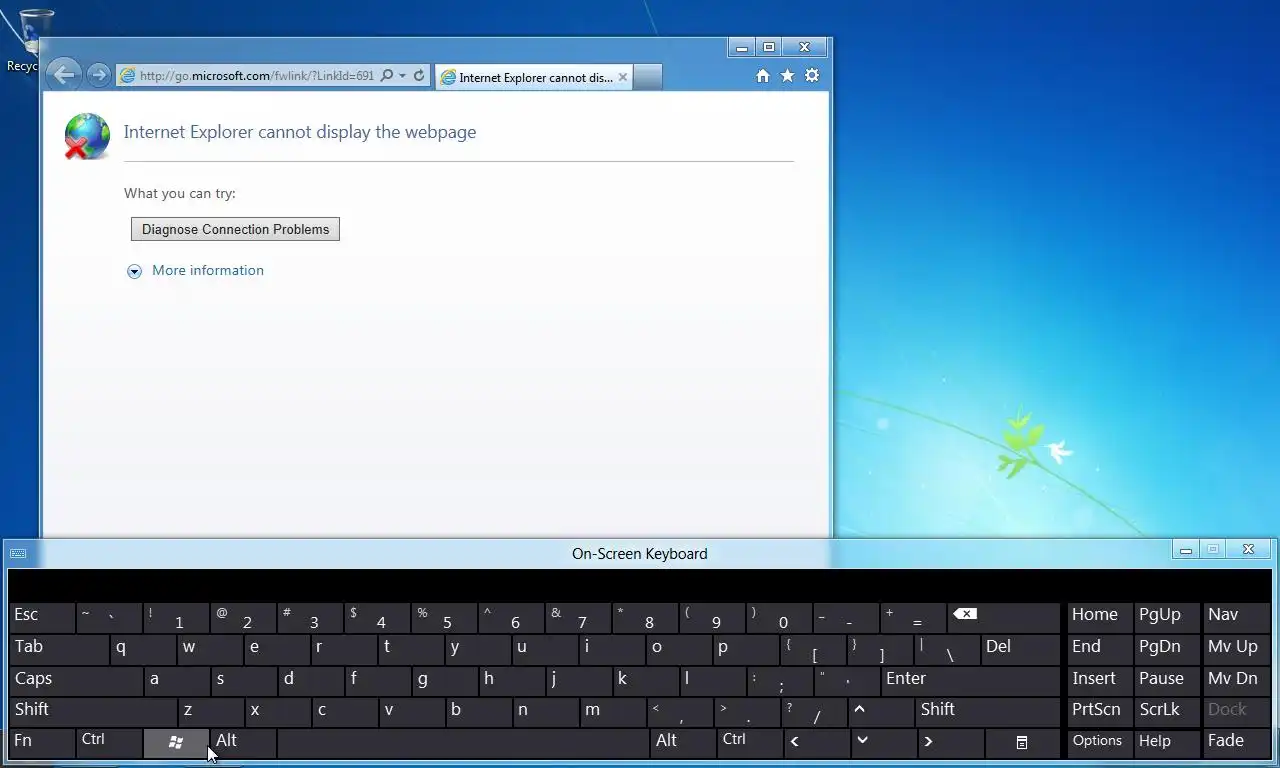Tap the 1 and exclamation key
Image resolution: width=1280 pixels, height=768 pixels.
[176, 618]
